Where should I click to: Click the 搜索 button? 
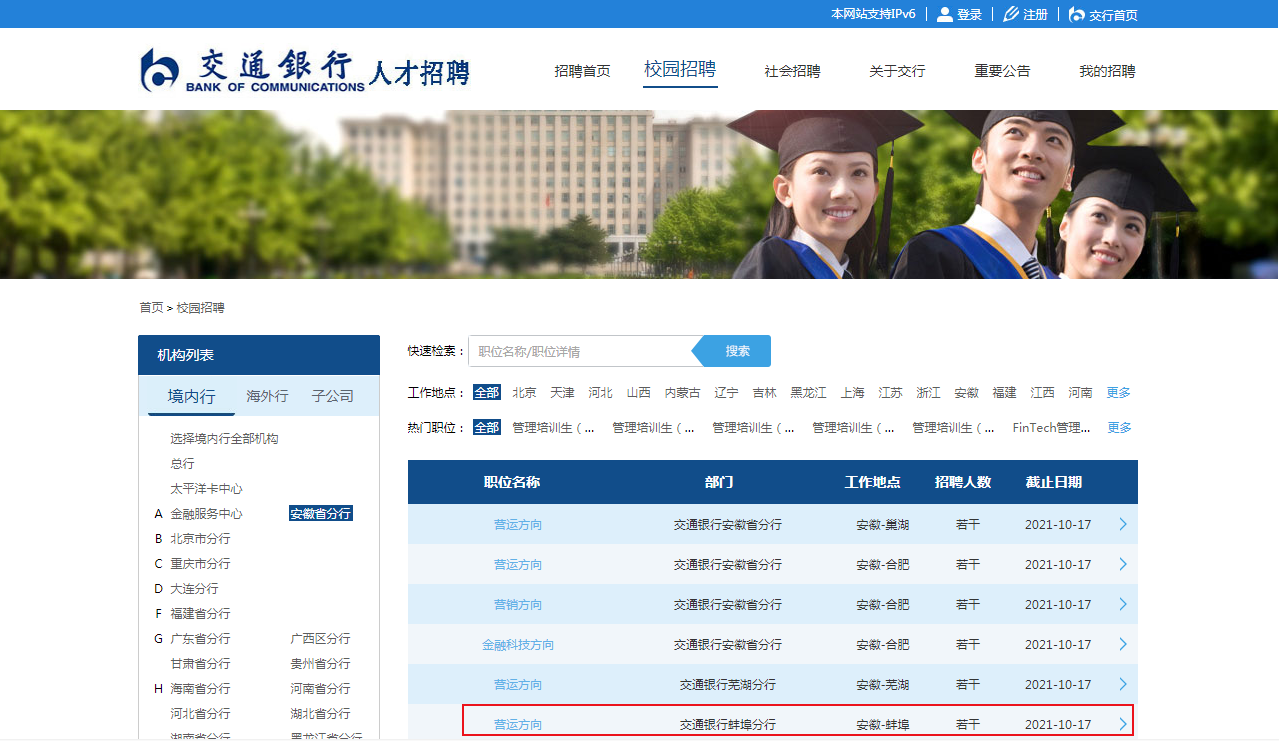click(737, 351)
